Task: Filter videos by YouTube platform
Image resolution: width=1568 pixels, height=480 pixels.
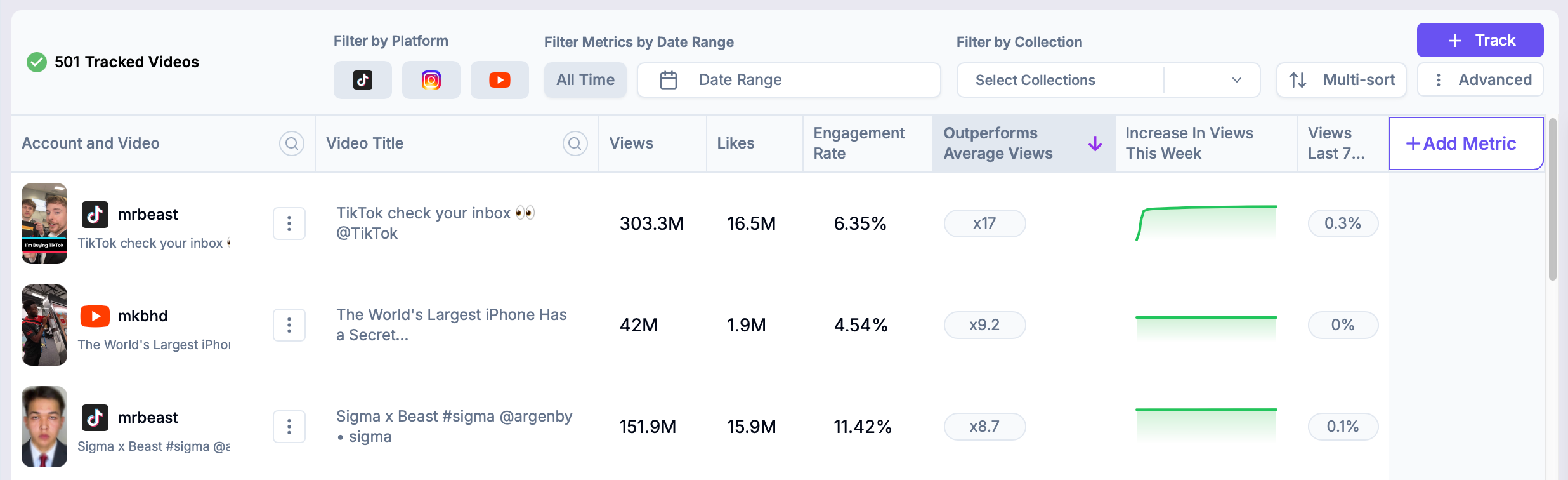Action: coord(499,80)
